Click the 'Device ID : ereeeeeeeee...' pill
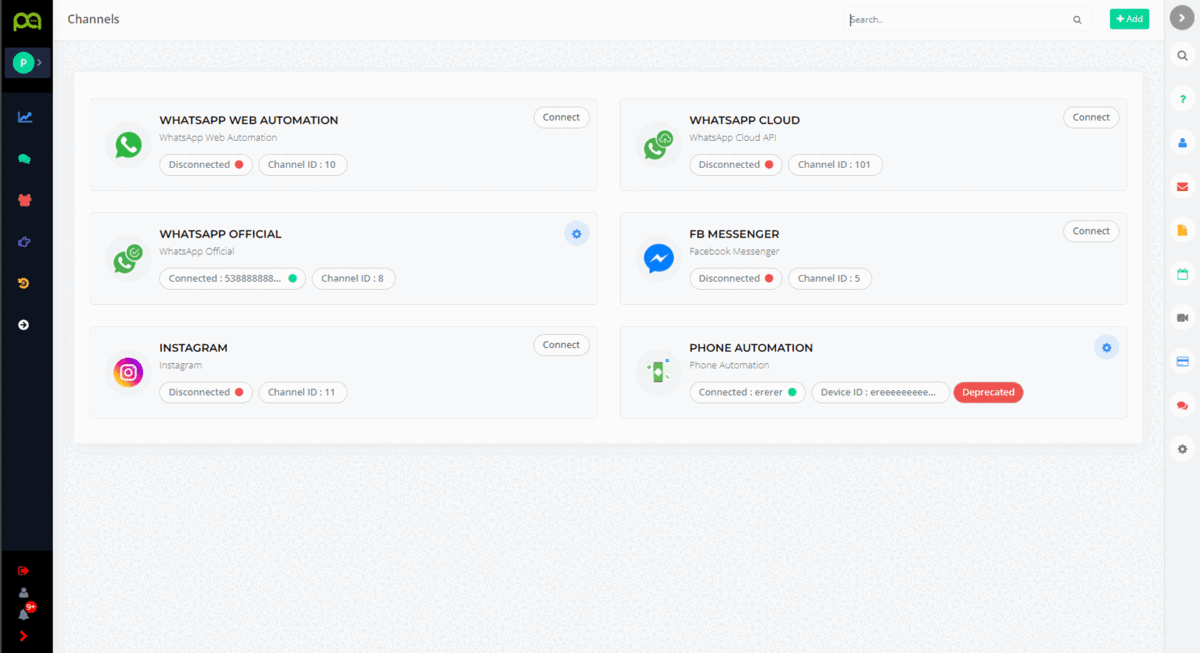The width and height of the screenshot is (1200, 653). click(x=880, y=393)
